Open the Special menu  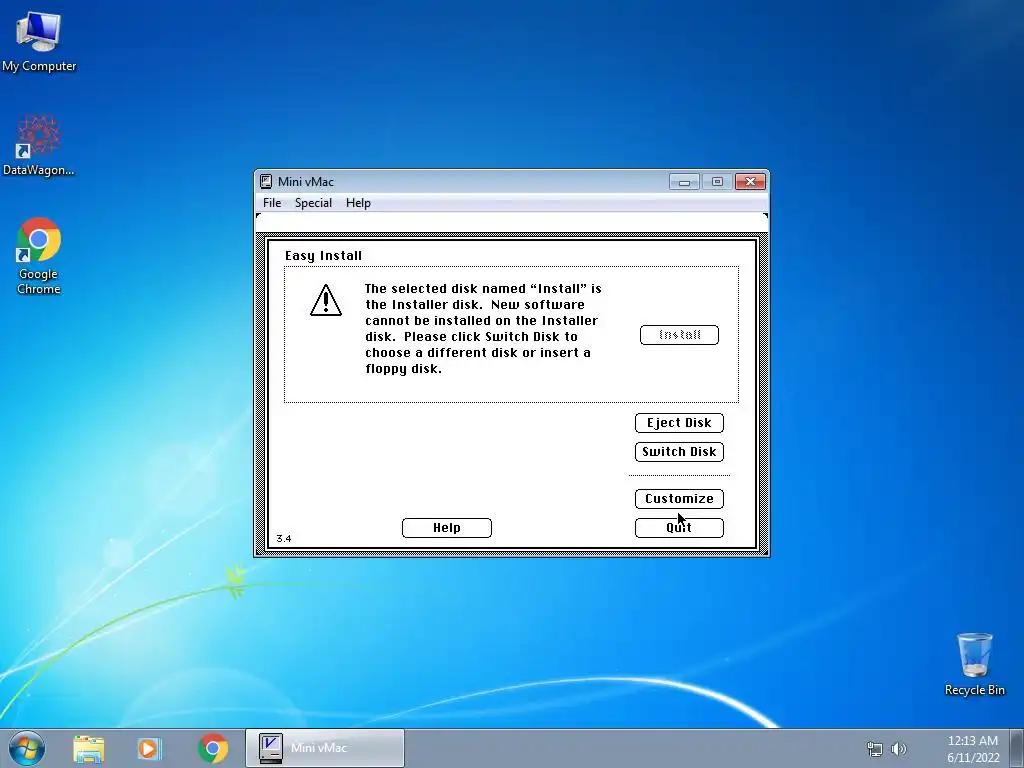click(313, 202)
